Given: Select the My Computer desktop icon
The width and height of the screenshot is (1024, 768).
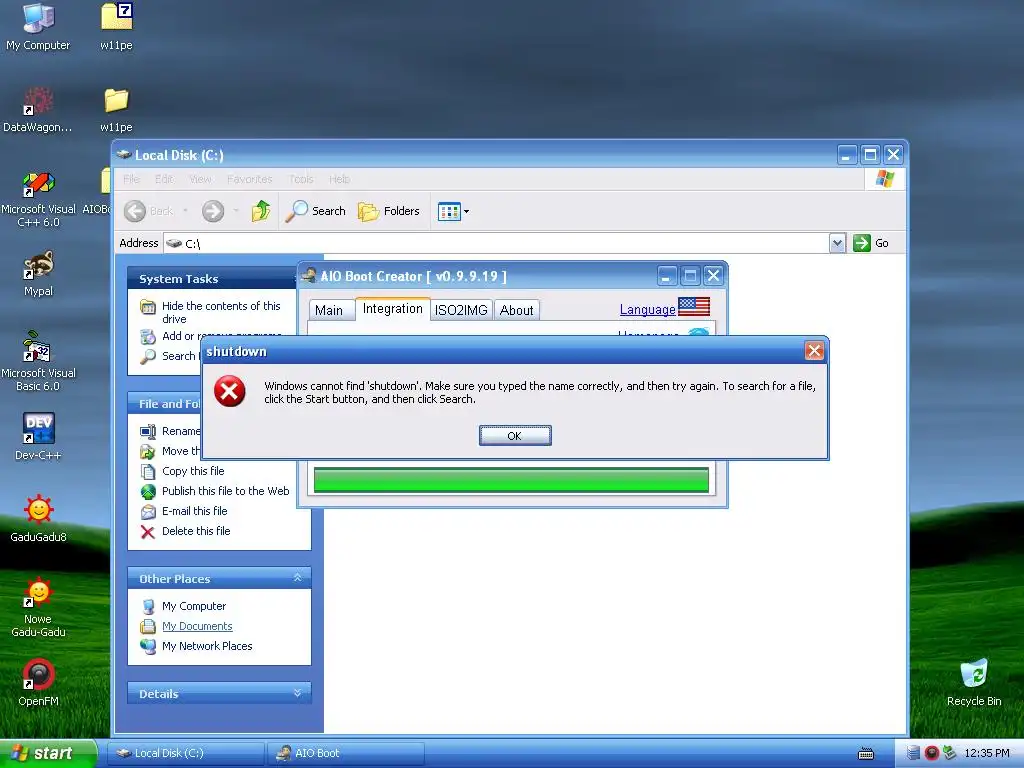Looking at the screenshot, I should [x=38, y=26].
